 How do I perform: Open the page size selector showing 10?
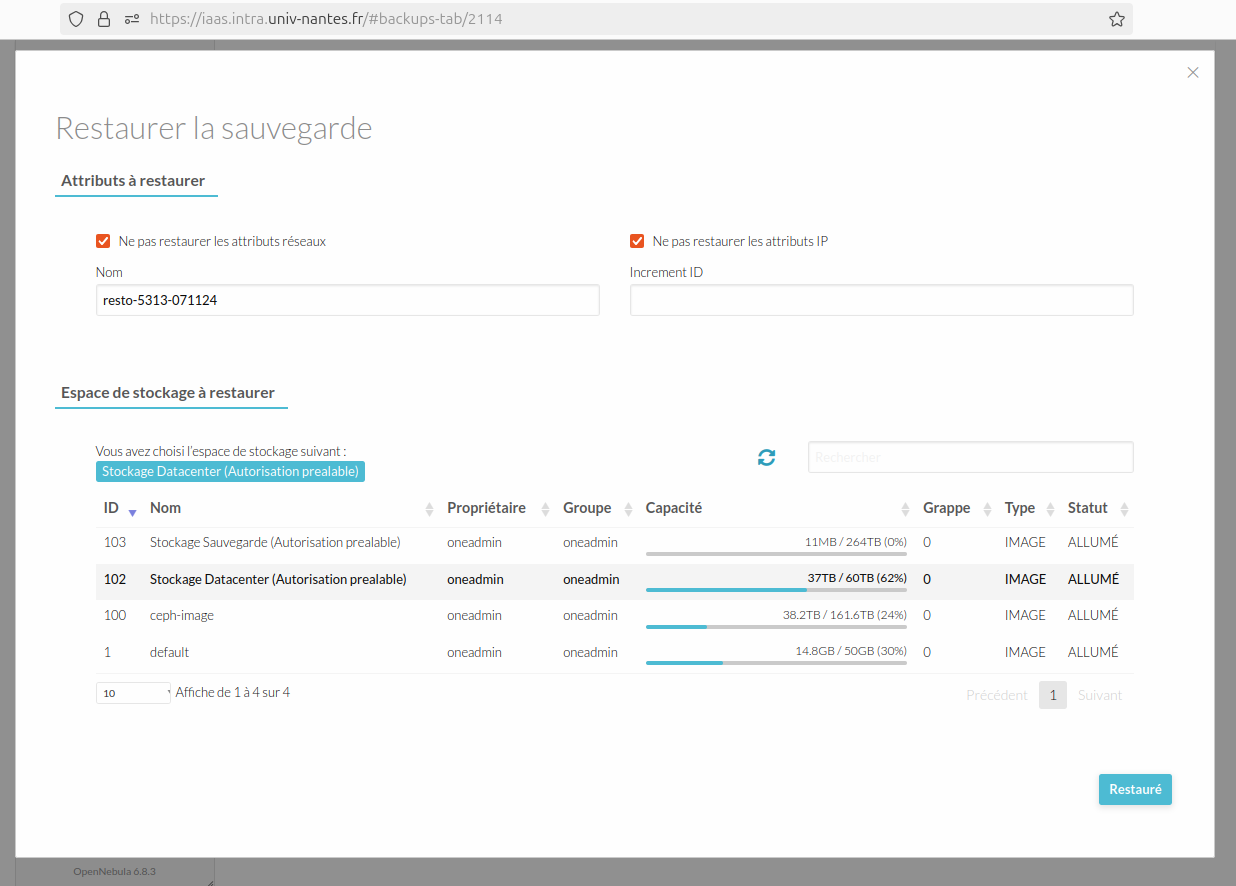point(132,692)
